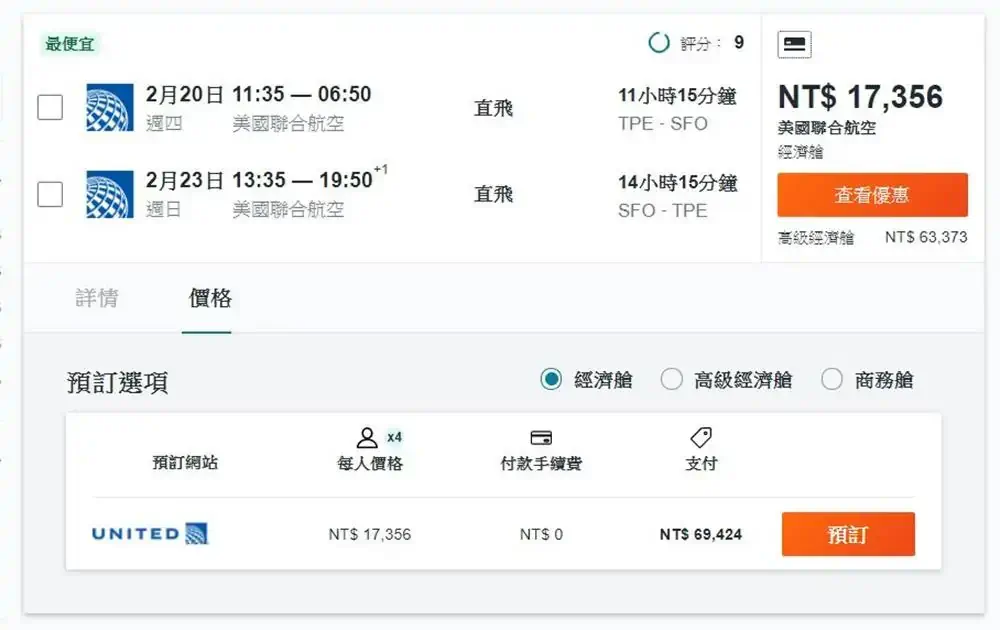
Task: Click the 預訂選項 heading
Action: 117,383
